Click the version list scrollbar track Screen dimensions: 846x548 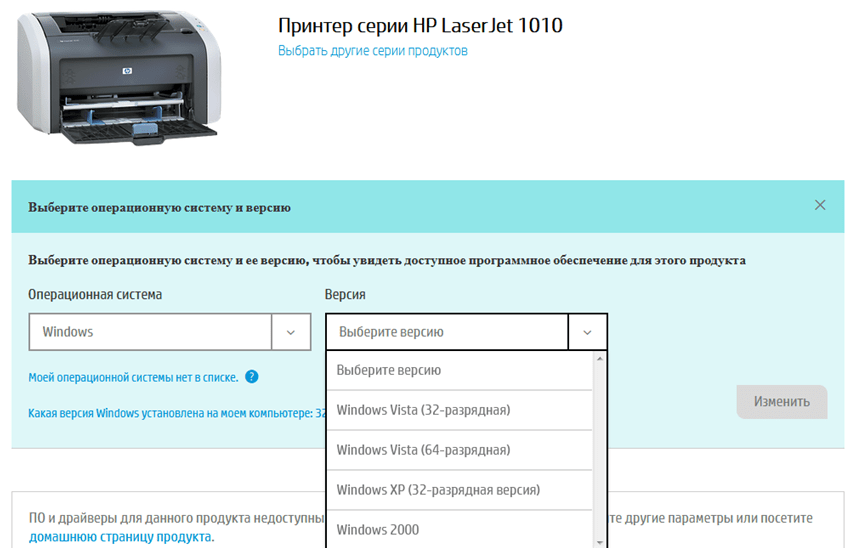(600, 450)
